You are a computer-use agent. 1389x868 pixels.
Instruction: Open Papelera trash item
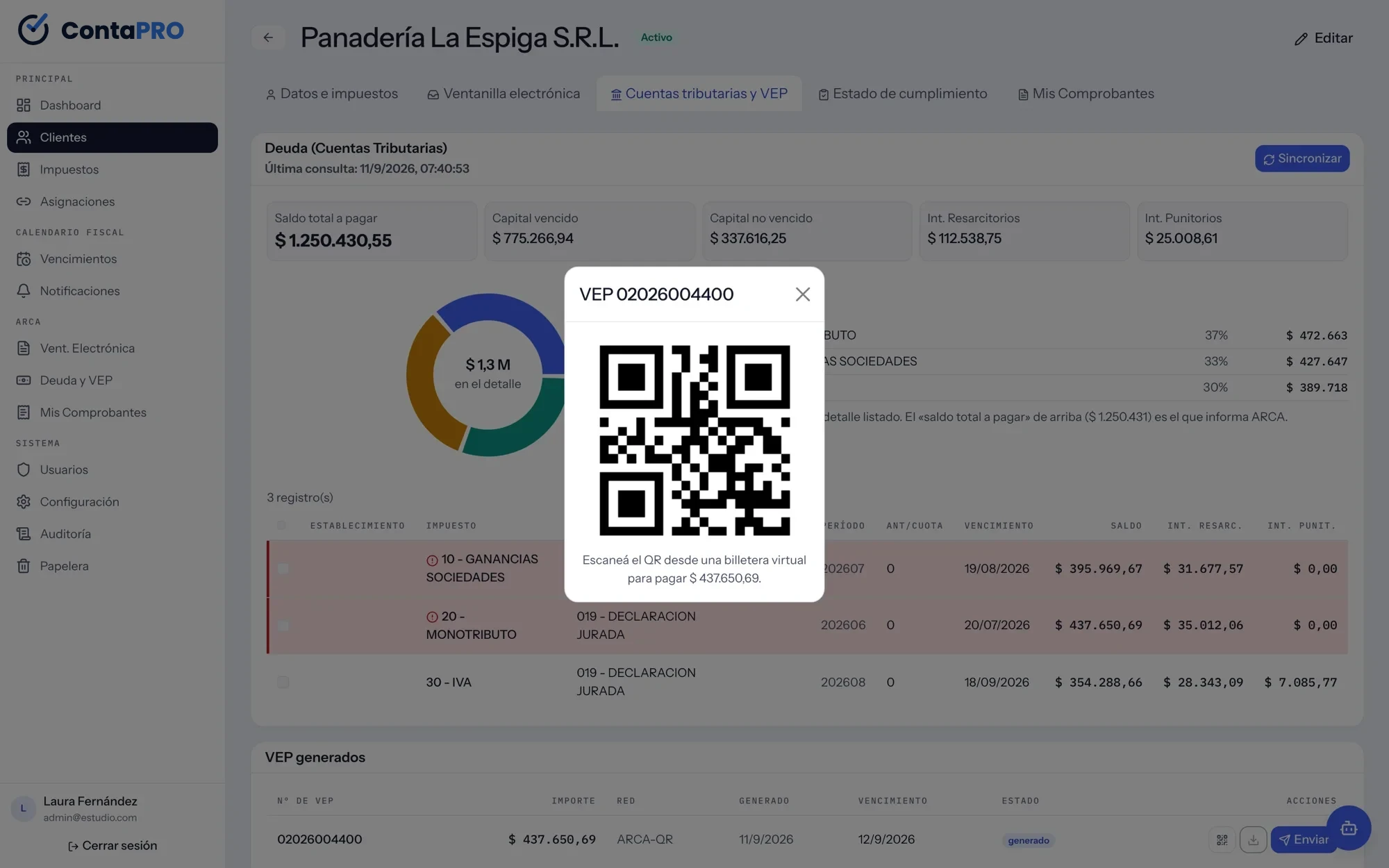(113, 566)
